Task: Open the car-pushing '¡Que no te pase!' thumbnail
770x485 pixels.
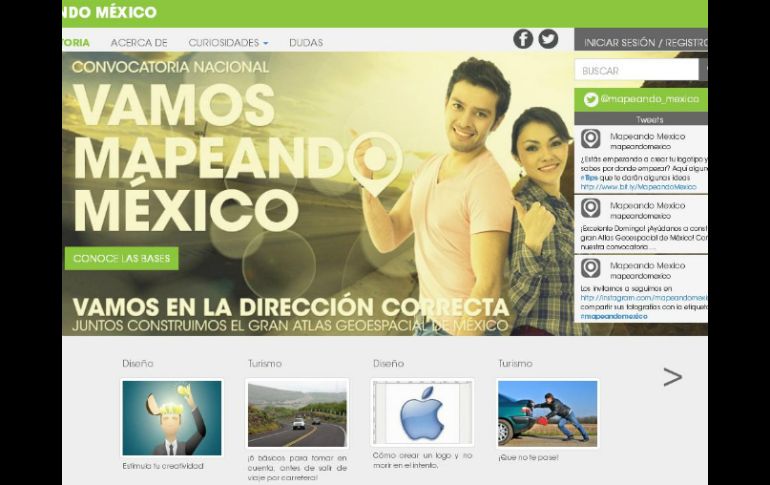Action: (x=547, y=413)
